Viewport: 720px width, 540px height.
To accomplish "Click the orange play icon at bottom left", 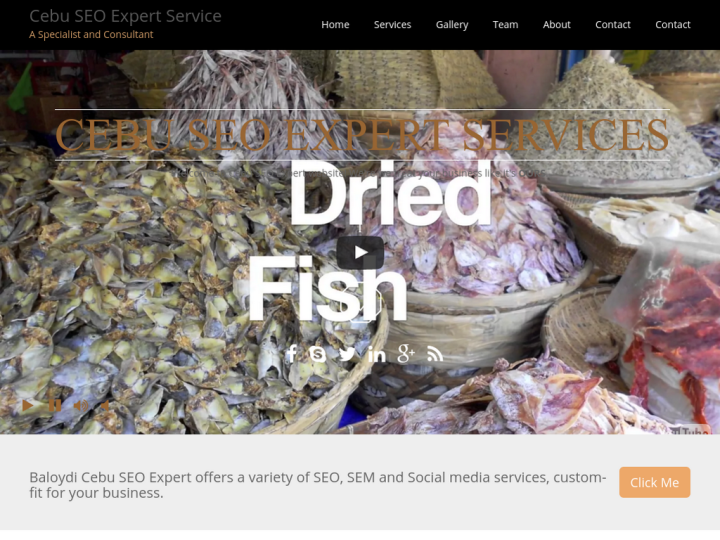I will pyautogui.click(x=27, y=405).
